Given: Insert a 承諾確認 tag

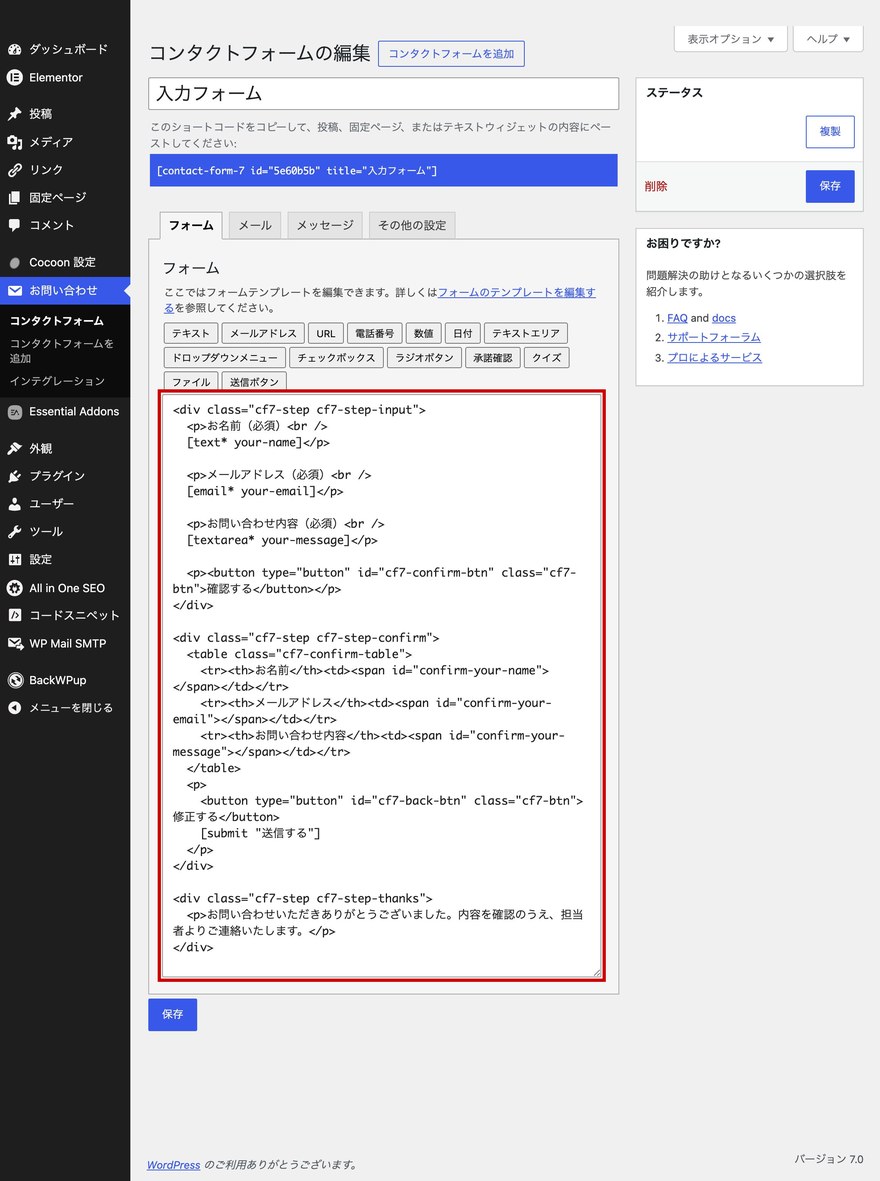Looking at the screenshot, I should click(493, 358).
